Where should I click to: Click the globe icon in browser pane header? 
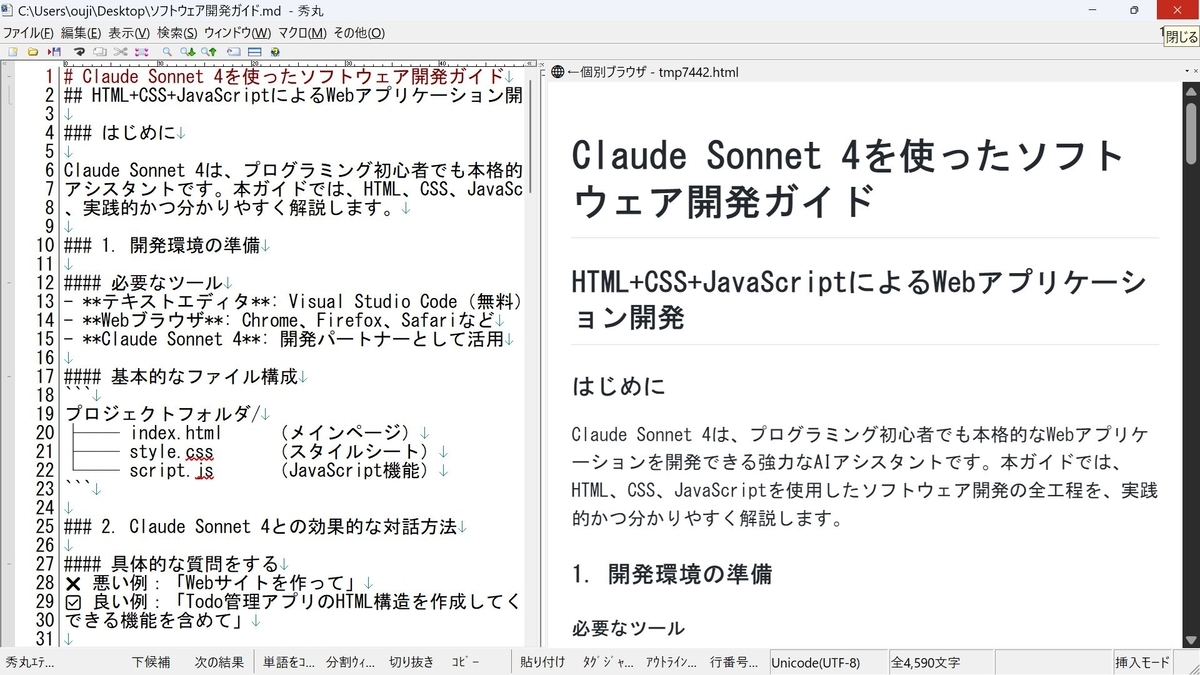point(558,72)
